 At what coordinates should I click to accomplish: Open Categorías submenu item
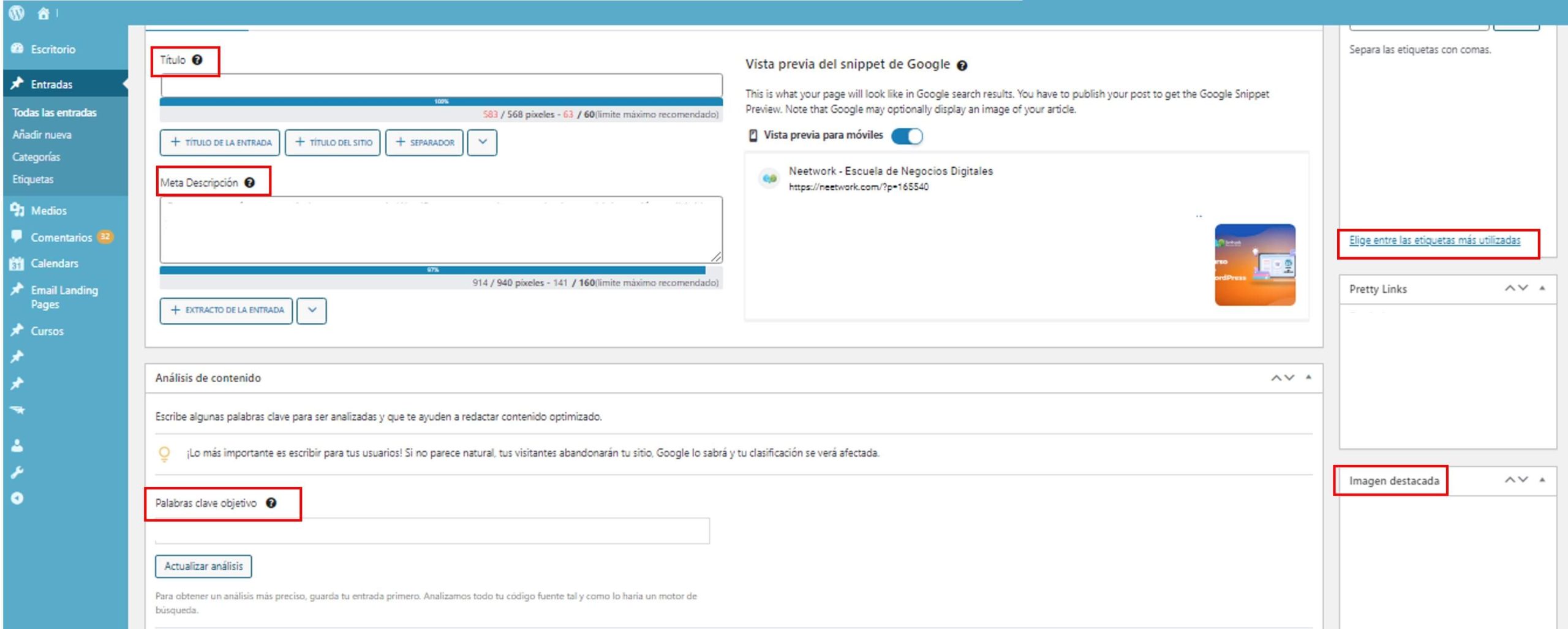click(36, 157)
